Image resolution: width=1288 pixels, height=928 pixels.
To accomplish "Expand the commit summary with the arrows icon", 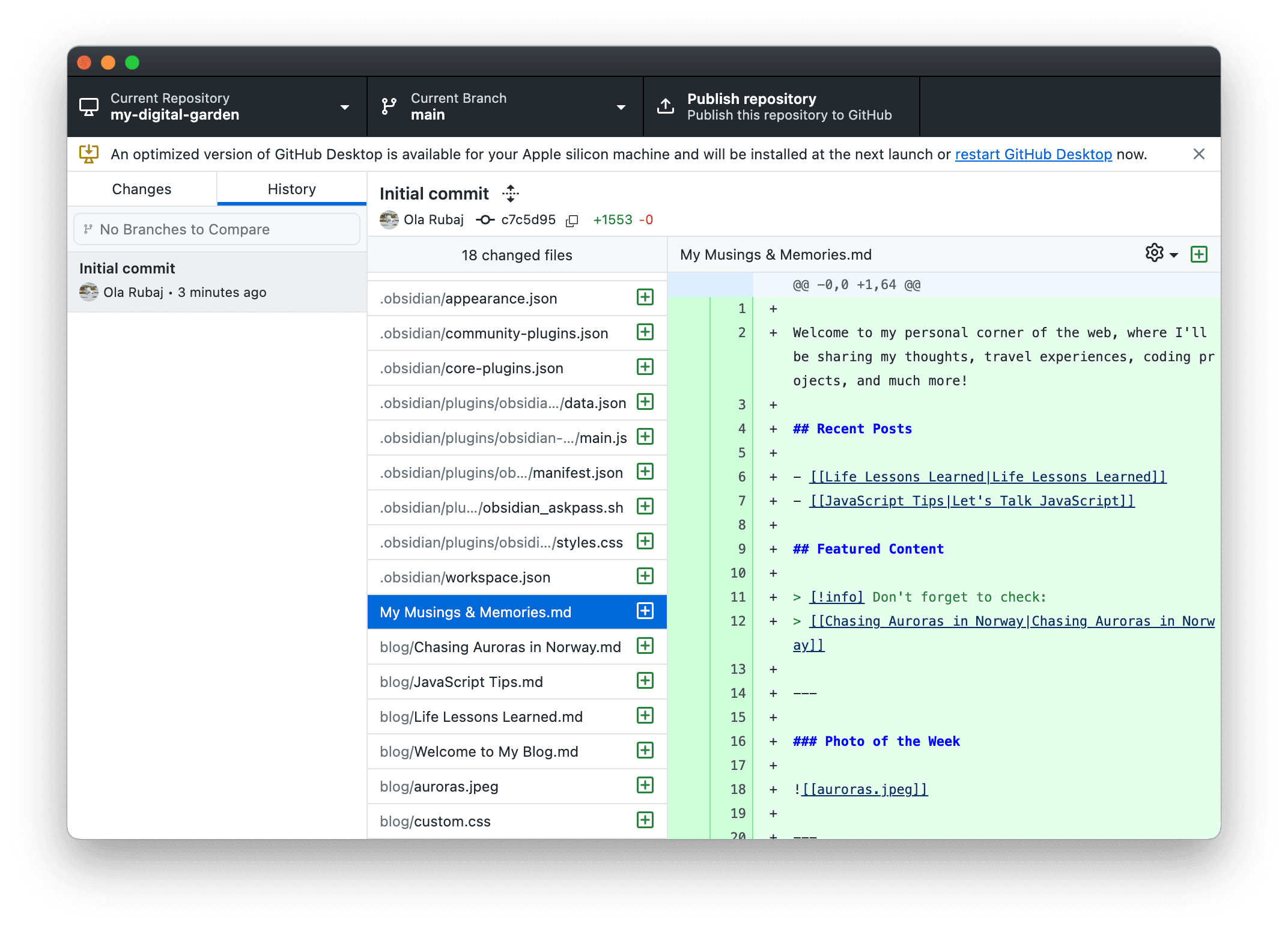I will point(511,194).
